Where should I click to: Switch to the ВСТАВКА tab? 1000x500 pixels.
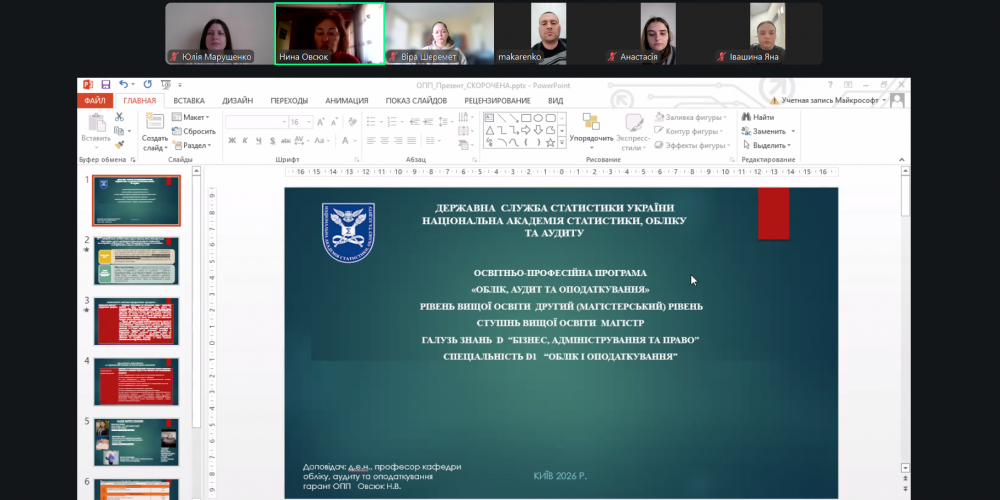(x=189, y=101)
